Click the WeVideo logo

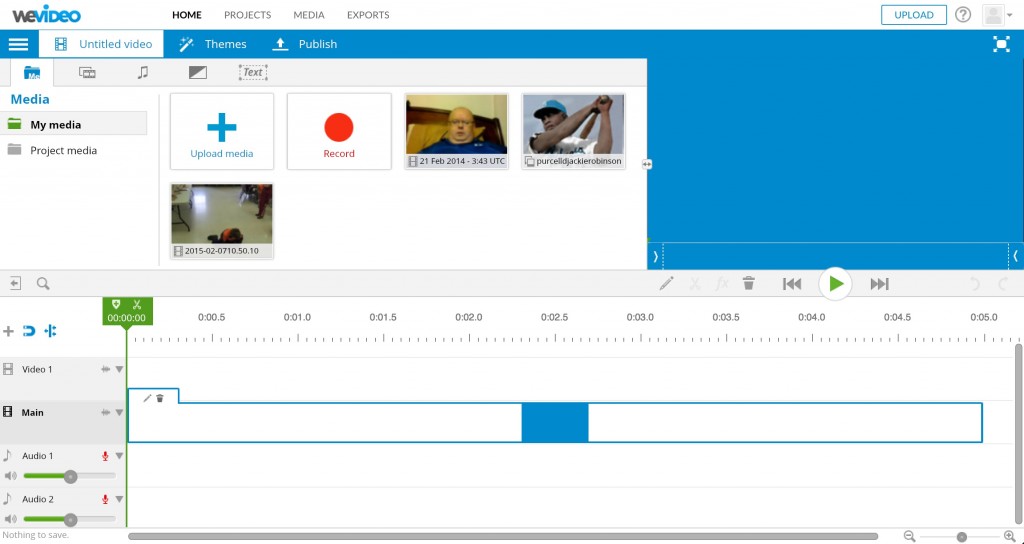[x=46, y=14]
